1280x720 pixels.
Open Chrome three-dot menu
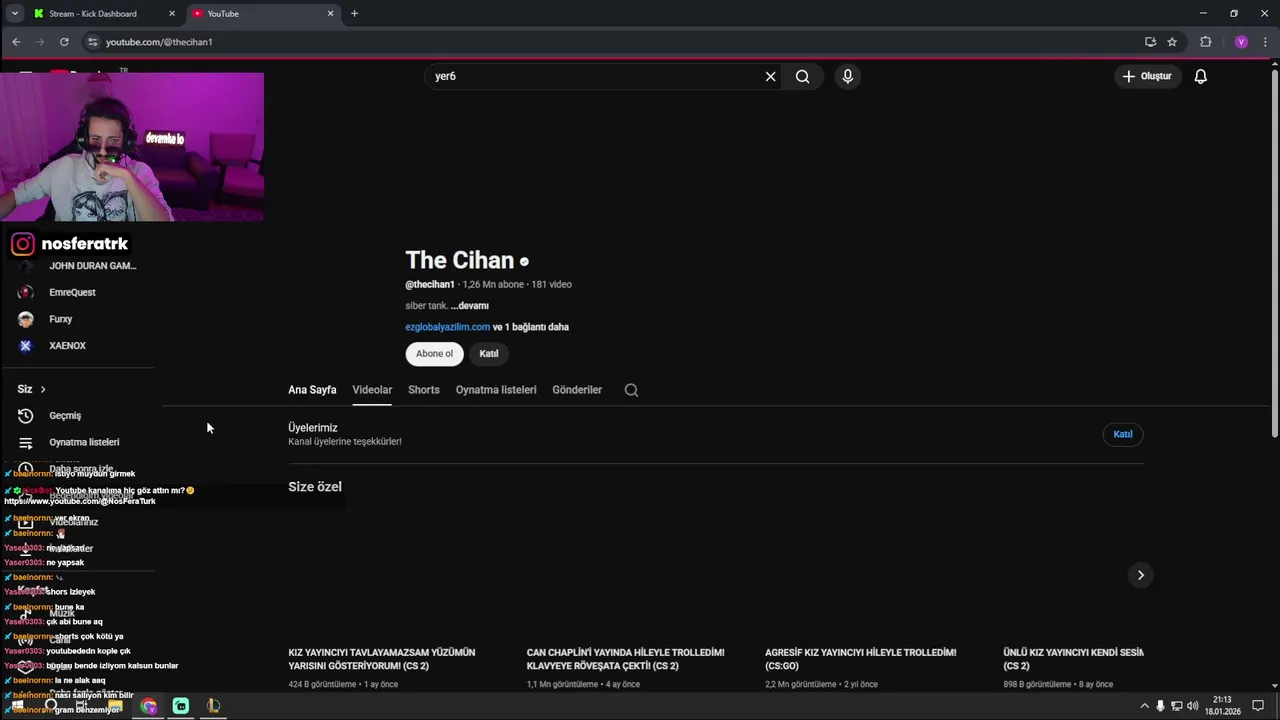[1265, 42]
